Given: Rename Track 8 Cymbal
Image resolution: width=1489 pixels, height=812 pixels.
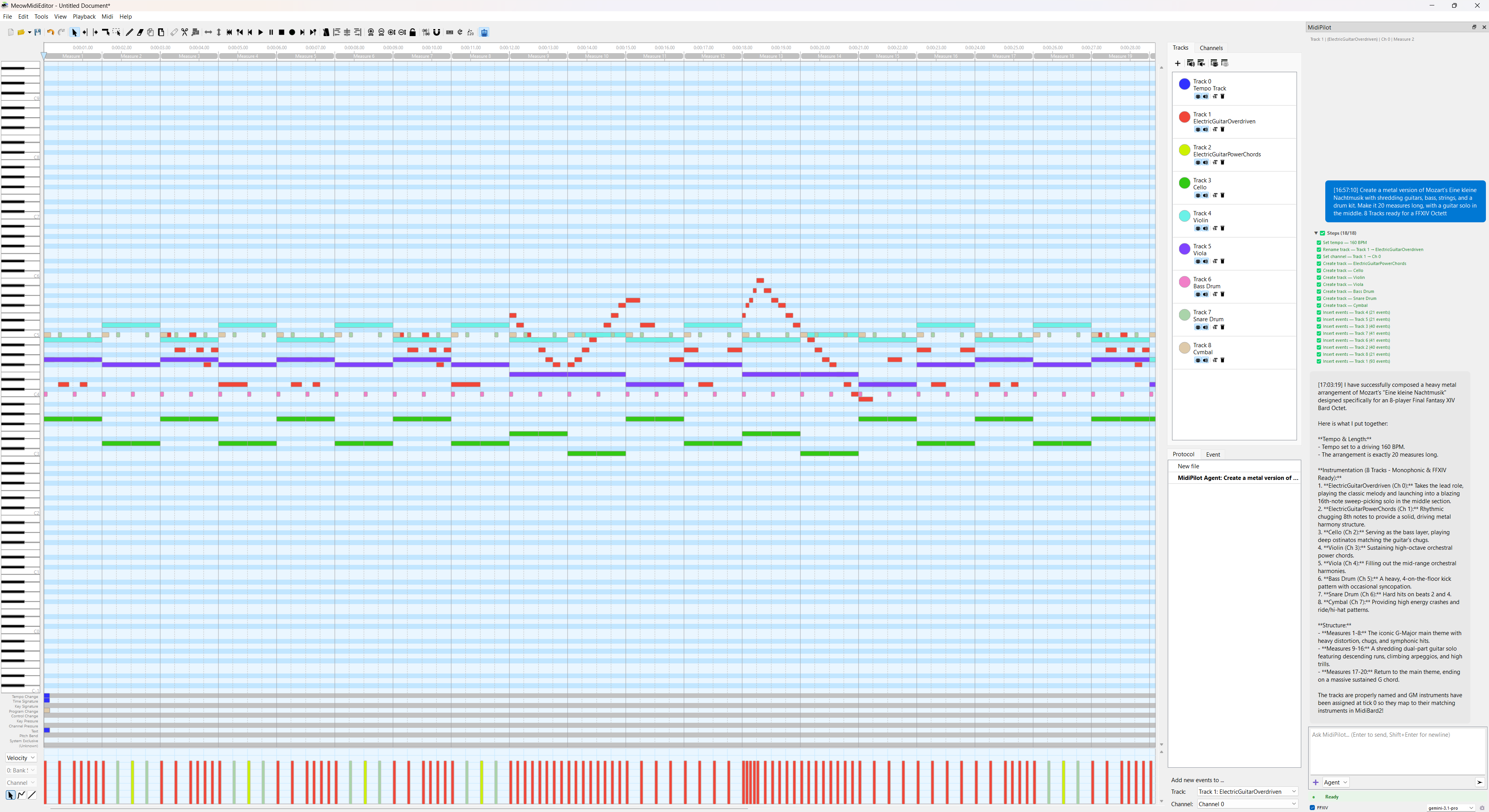Looking at the screenshot, I should (x=1215, y=360).
